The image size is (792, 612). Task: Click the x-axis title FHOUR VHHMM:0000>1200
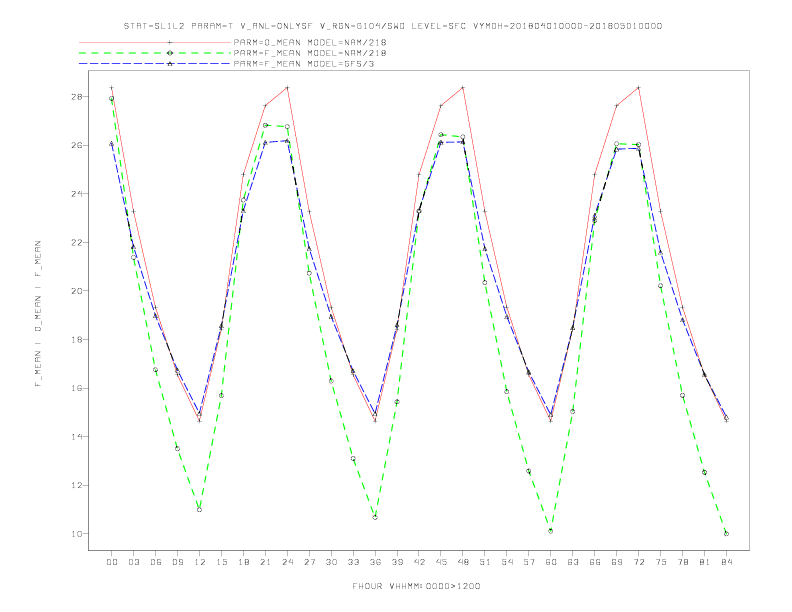click(x=416, y=586)
